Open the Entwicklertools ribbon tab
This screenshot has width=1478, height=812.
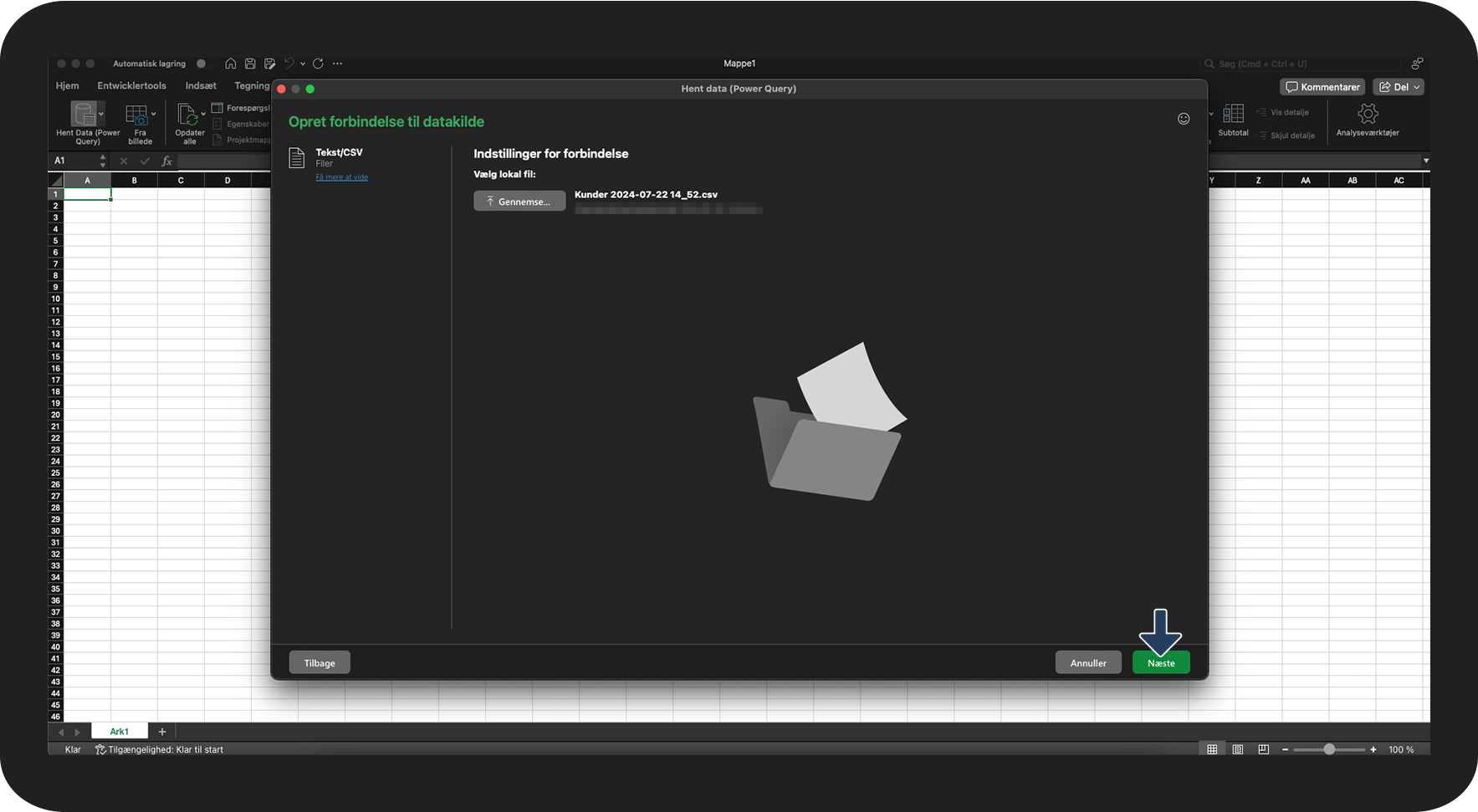tap(131, 85)
